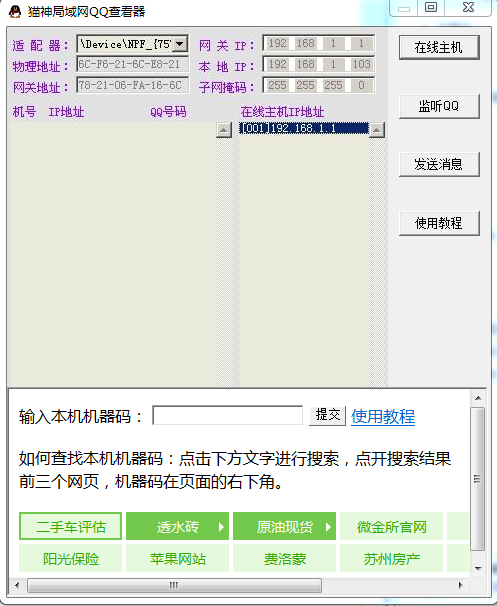Open the 使用教程 button on right panel
This screenshot has height=606, width=497.
point(439,223)
